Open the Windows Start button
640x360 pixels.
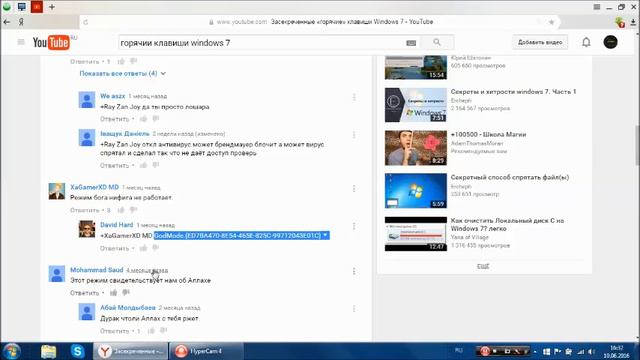pos(12,351)
